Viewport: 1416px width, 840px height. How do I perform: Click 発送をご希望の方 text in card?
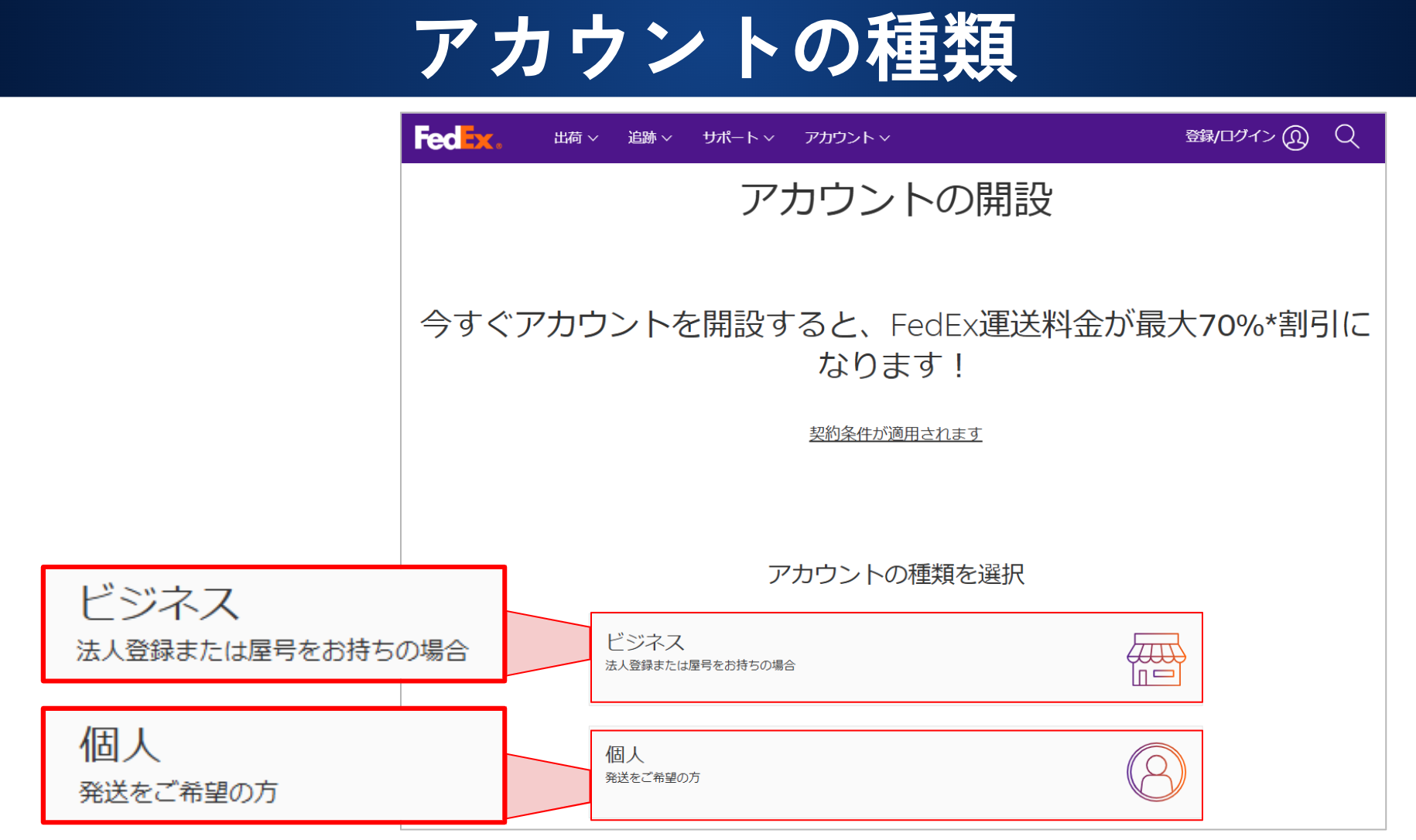pyautogui.click(x=652, y=777)
